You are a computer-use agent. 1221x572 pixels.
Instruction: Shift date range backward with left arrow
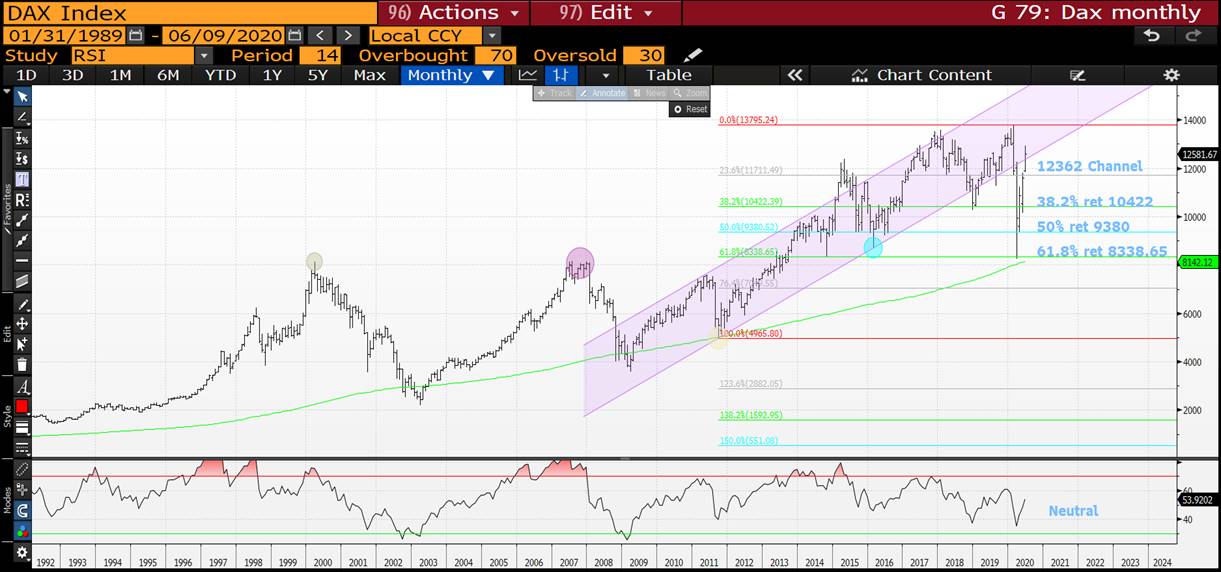[321, 35]
